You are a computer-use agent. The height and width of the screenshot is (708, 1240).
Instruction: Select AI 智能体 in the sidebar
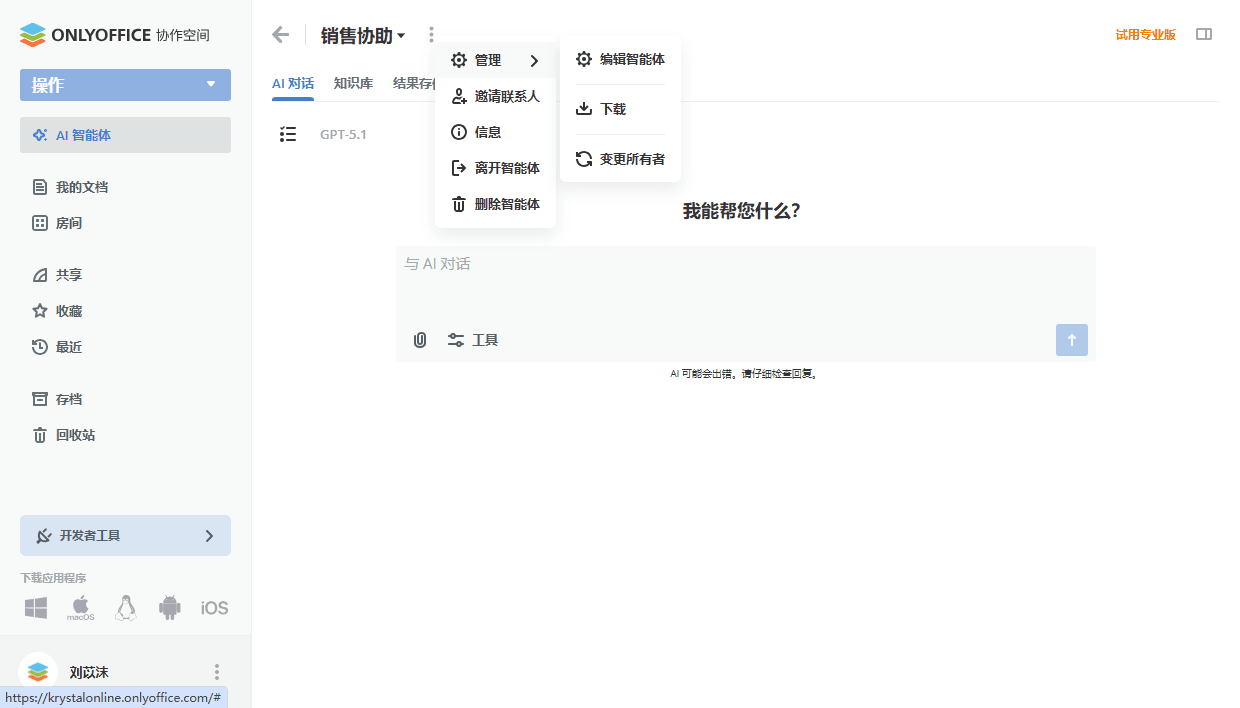coord(85,134)
